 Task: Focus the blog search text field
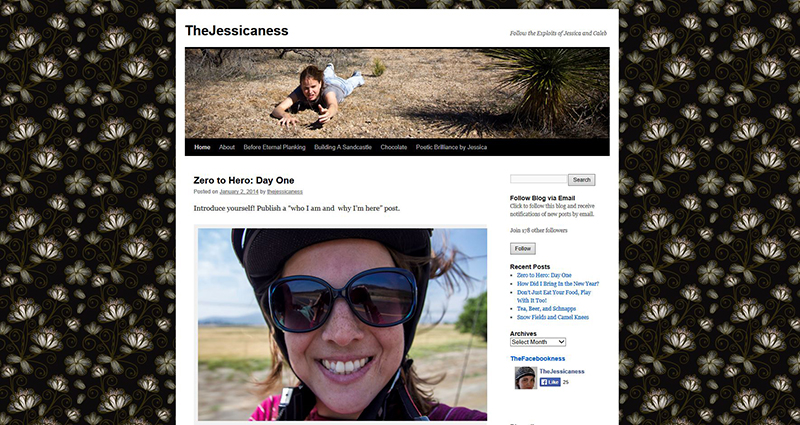pyautogui.click(x=538, y=179)
